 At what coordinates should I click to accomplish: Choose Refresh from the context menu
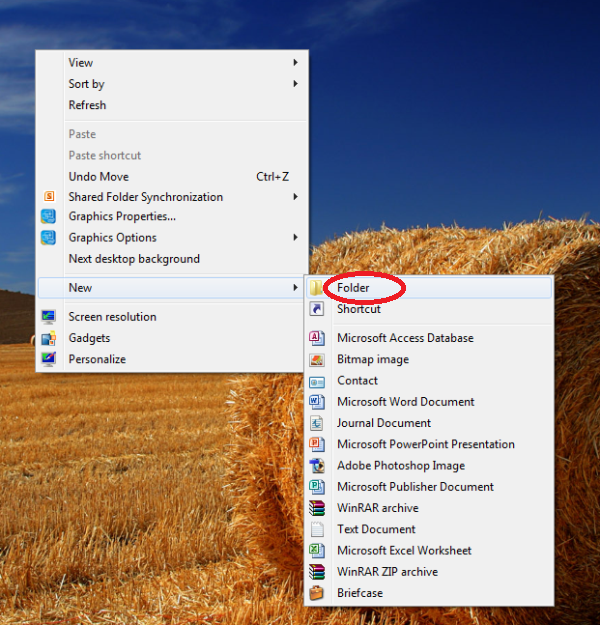pos(171,105)
